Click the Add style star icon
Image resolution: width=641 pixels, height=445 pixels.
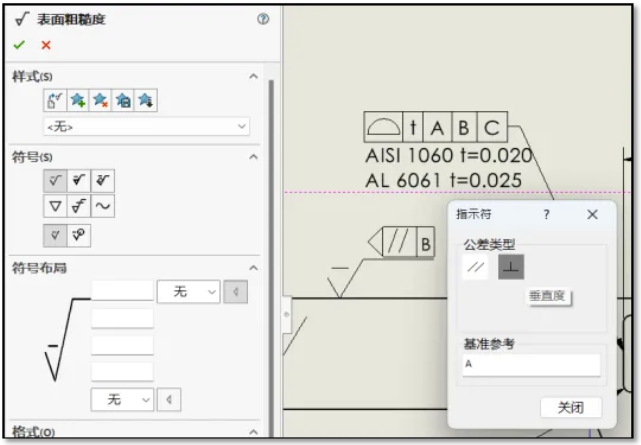(x=78, y=100)
